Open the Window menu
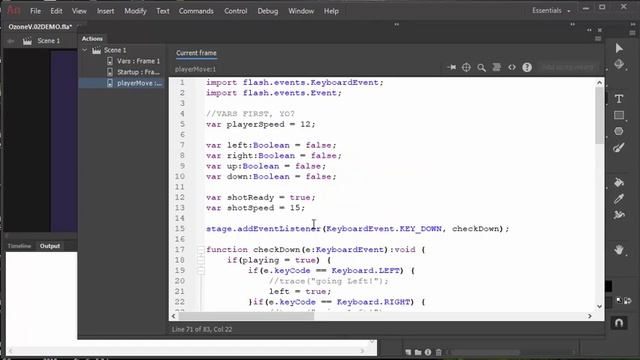The width and height of the screenshot is (640, 360). 301,11
